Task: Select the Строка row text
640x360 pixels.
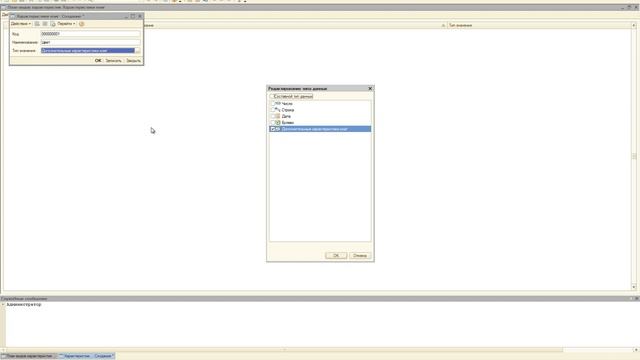Action: point(288,110)
